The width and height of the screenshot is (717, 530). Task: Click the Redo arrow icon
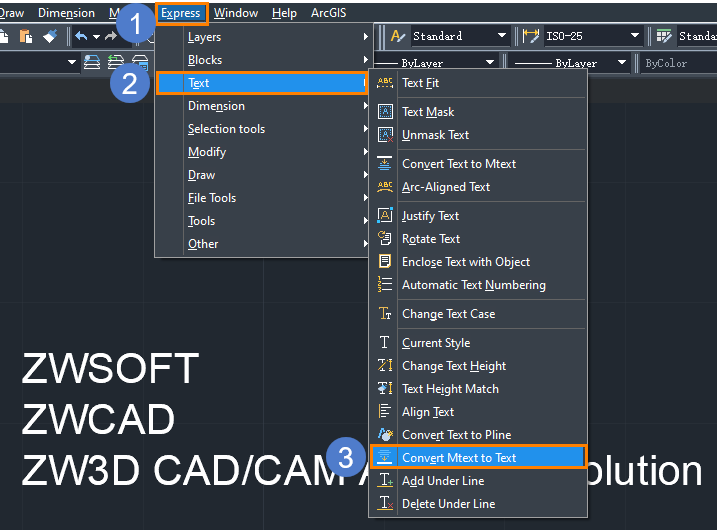[111, 36]
